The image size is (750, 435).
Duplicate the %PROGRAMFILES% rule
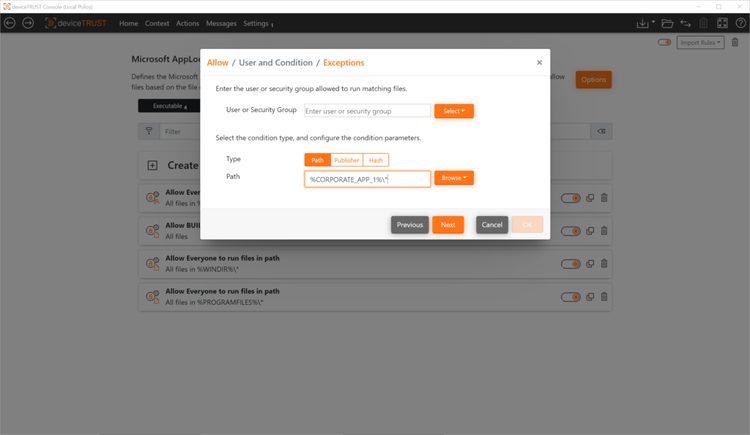coord(590,297)
